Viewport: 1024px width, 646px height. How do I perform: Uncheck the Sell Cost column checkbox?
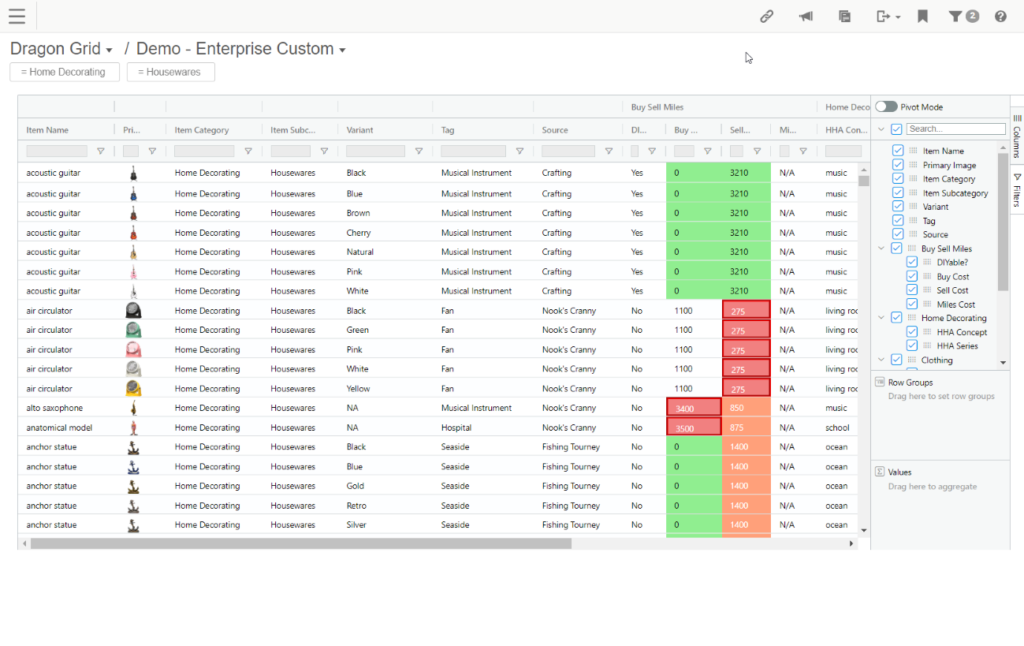pyautogui.click(x=912, y=290)
